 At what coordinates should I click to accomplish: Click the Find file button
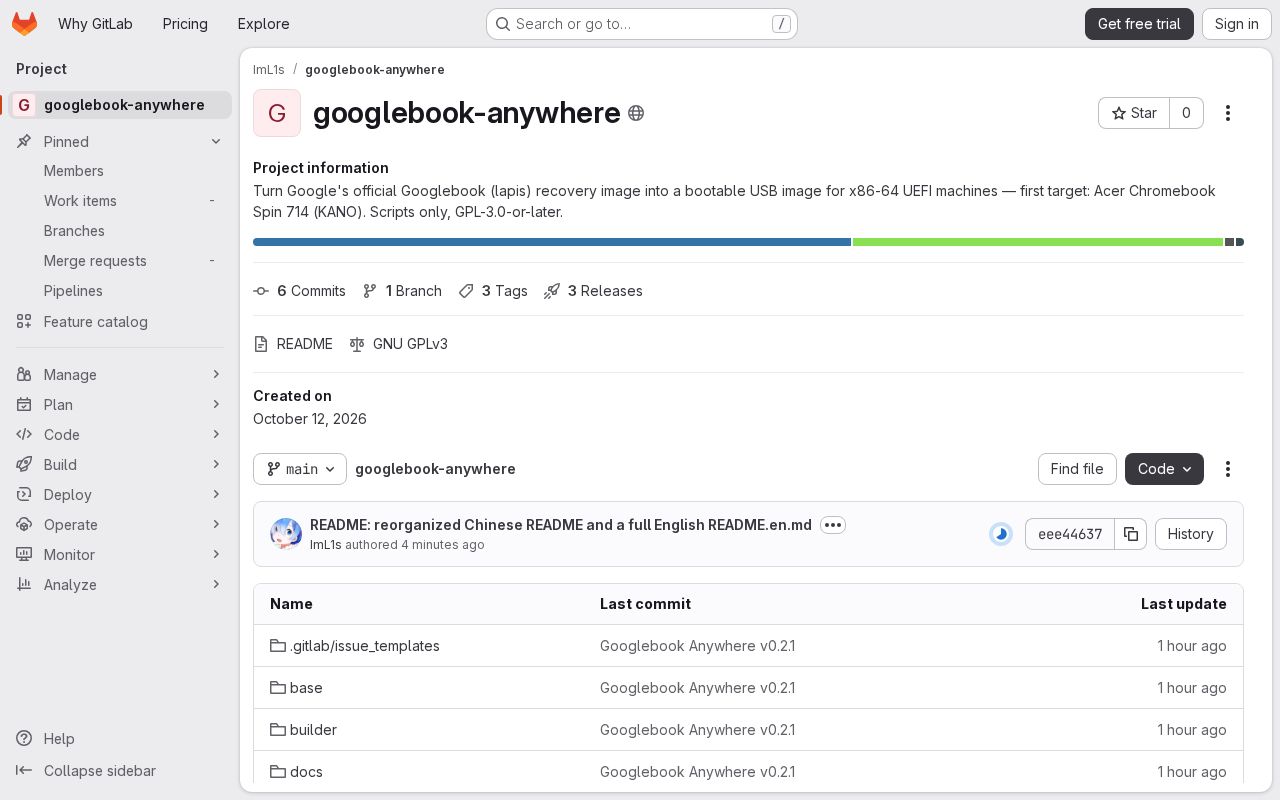(1077, 469)
